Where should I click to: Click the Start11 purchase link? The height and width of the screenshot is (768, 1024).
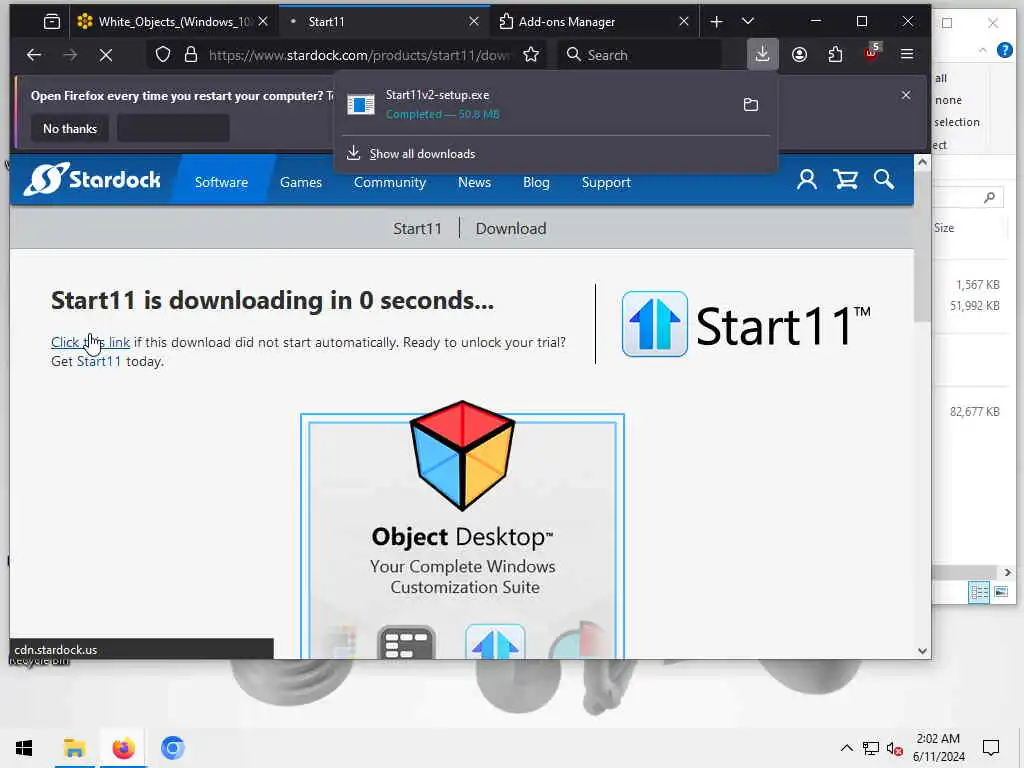pos(99,361)
